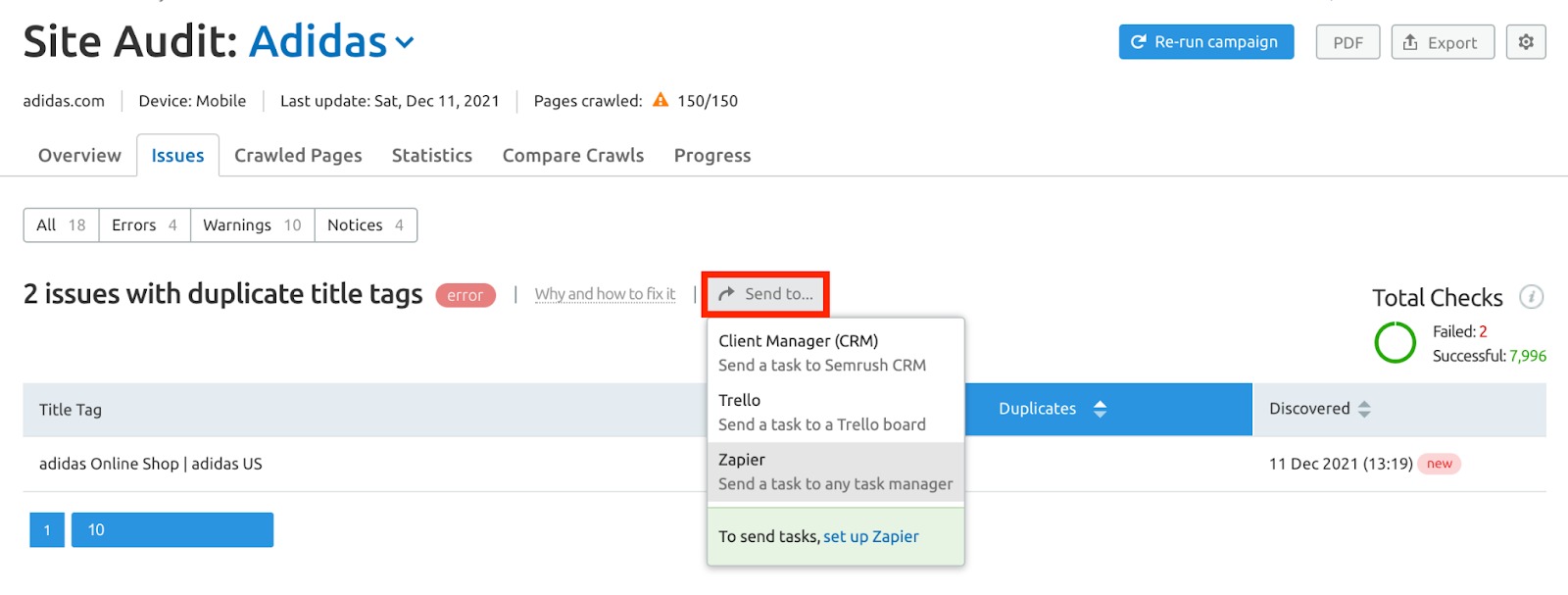Select the Issues tab
The image size is (1568, 595).
click(x=177, y=155)
